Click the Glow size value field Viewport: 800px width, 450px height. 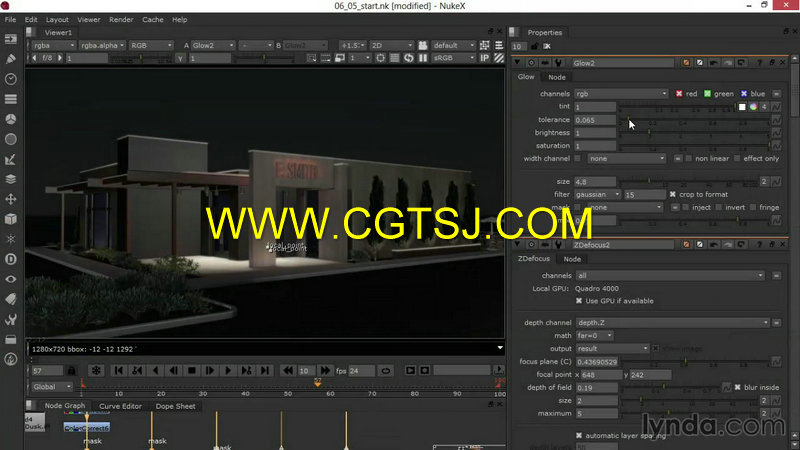595,182
